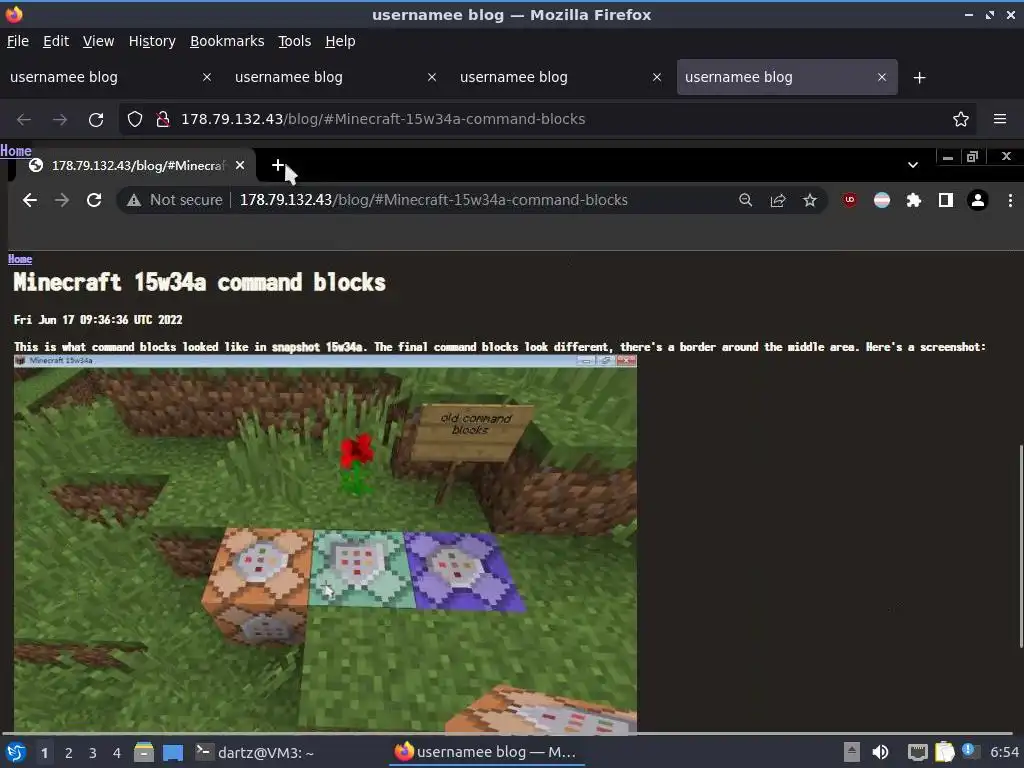Viewport: 1024px width, 768px height.
Task: Click the date Fri Jun 17 09:36:36 UTC 2022
Action: (98, 320)
